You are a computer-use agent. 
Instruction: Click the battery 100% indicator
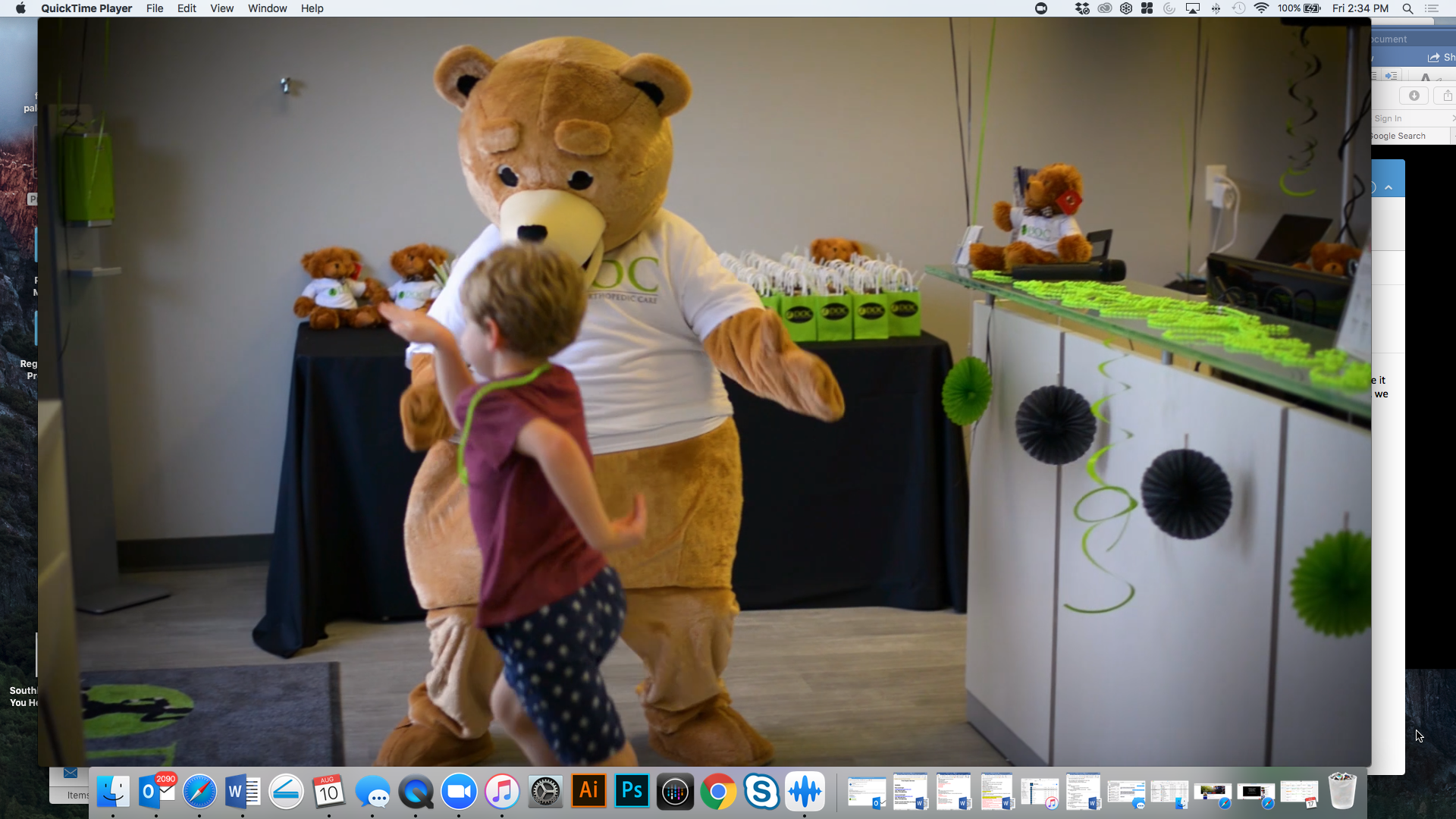click(x=1299, y=8)
